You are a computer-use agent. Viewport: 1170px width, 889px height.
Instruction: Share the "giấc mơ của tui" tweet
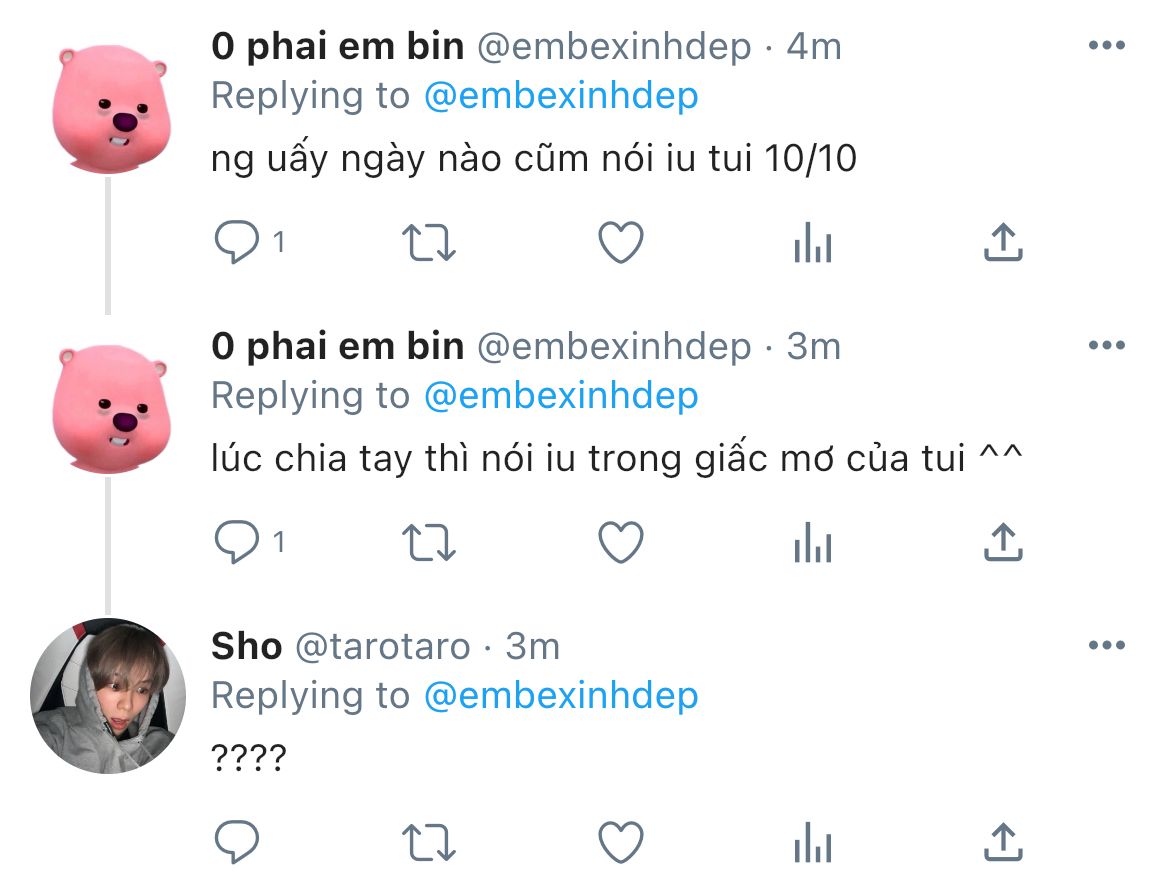[x=1003, y=542]
